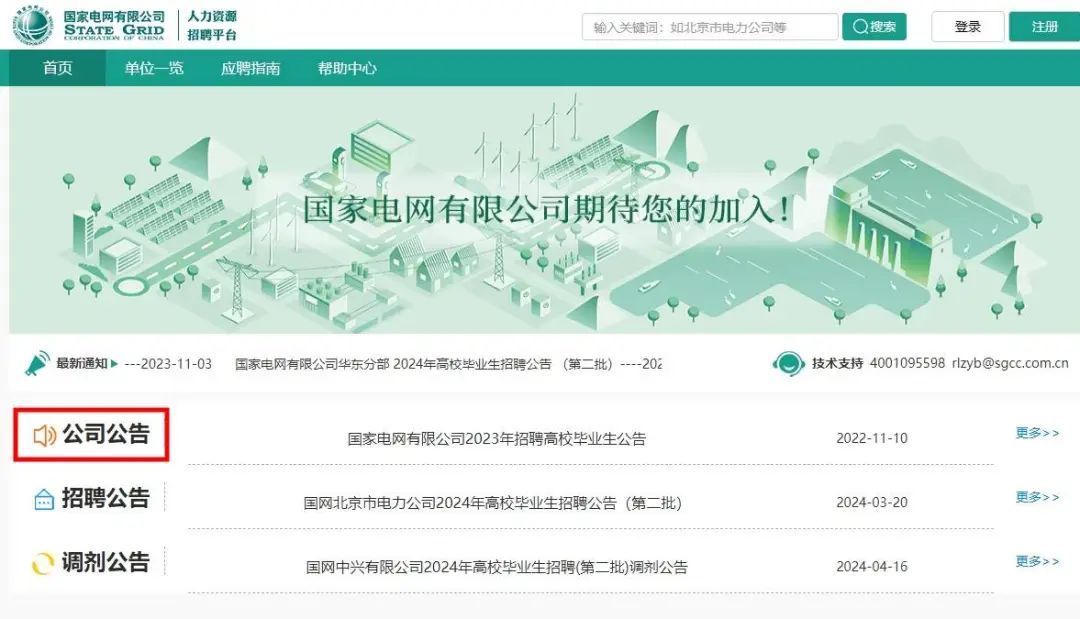Viewport: 1080px width, 619px height.
Task: Click the megaphone icon next to 最新通知
Action: 37,363
